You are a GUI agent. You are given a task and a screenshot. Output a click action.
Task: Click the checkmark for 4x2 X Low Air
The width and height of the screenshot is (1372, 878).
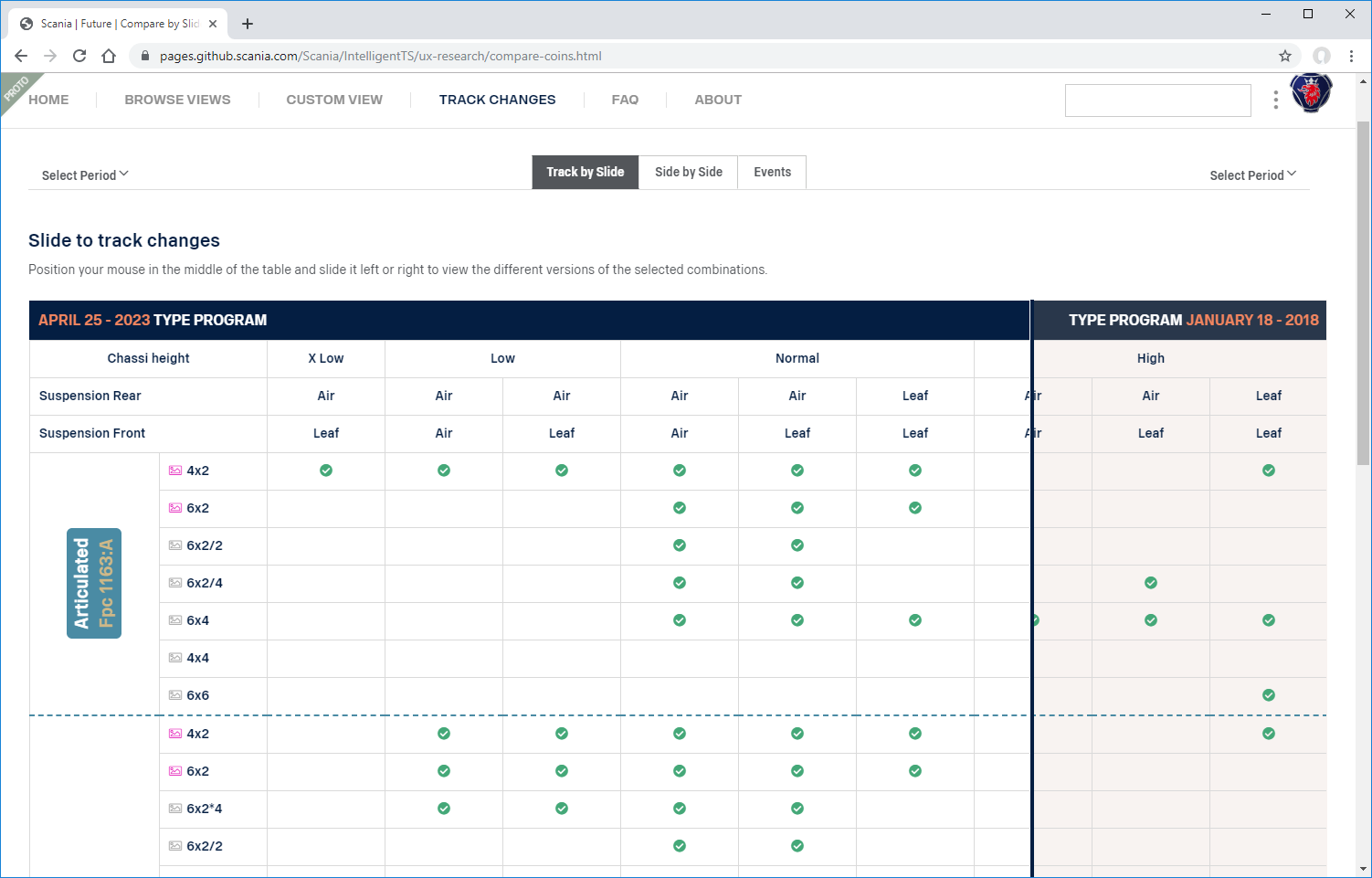(x=326, y=471)
